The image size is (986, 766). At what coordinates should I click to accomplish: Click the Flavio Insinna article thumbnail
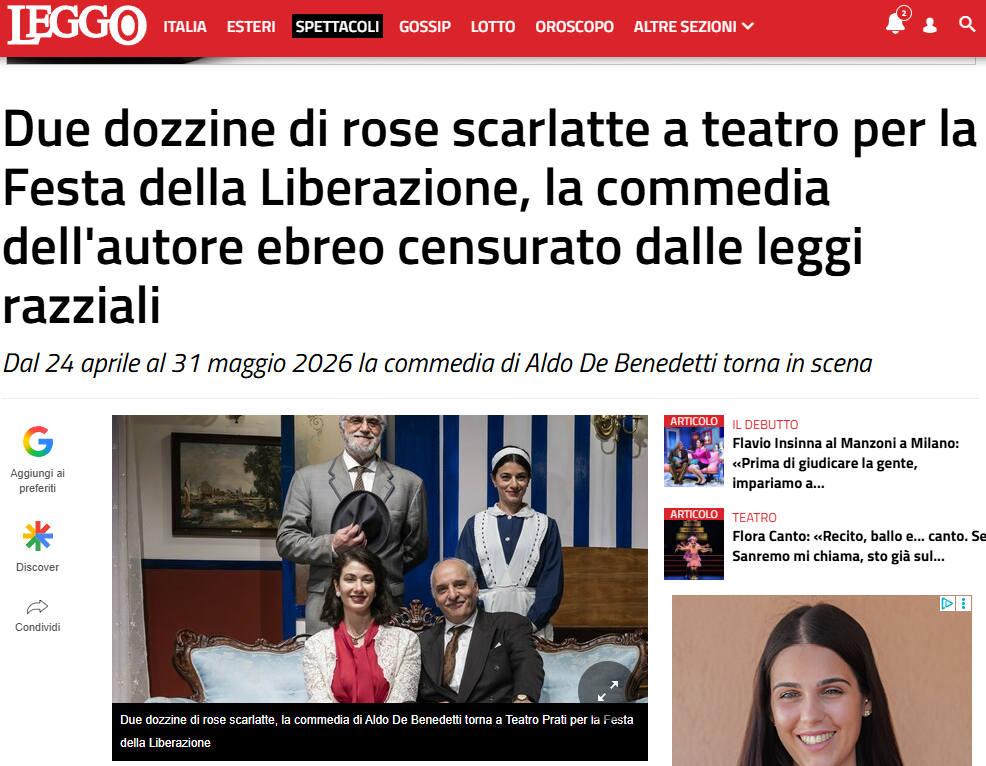(x=694, y=451)
